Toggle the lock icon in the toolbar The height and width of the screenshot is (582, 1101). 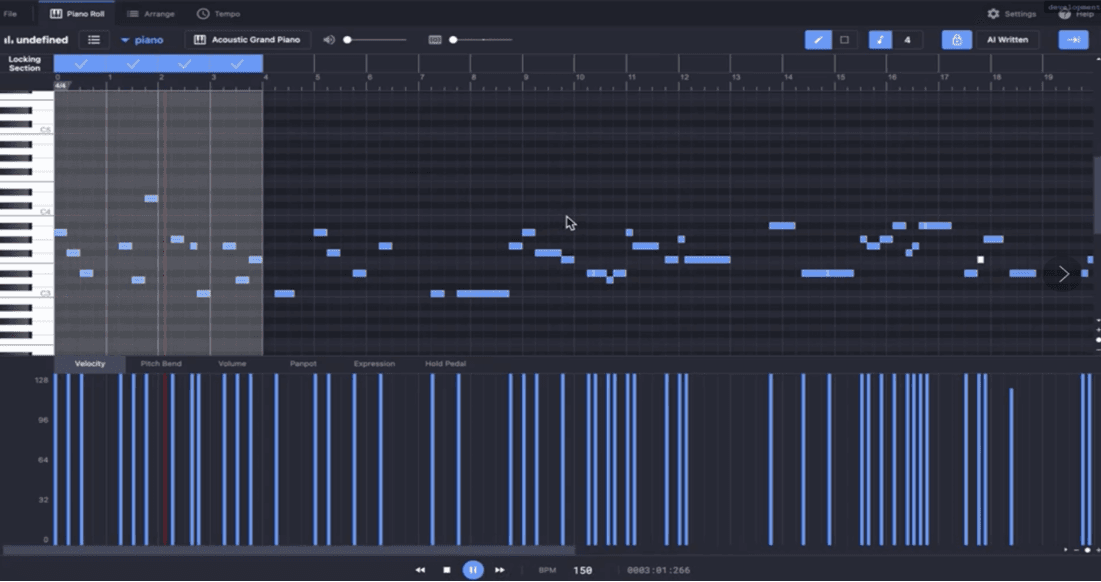[x=955, y=40]
